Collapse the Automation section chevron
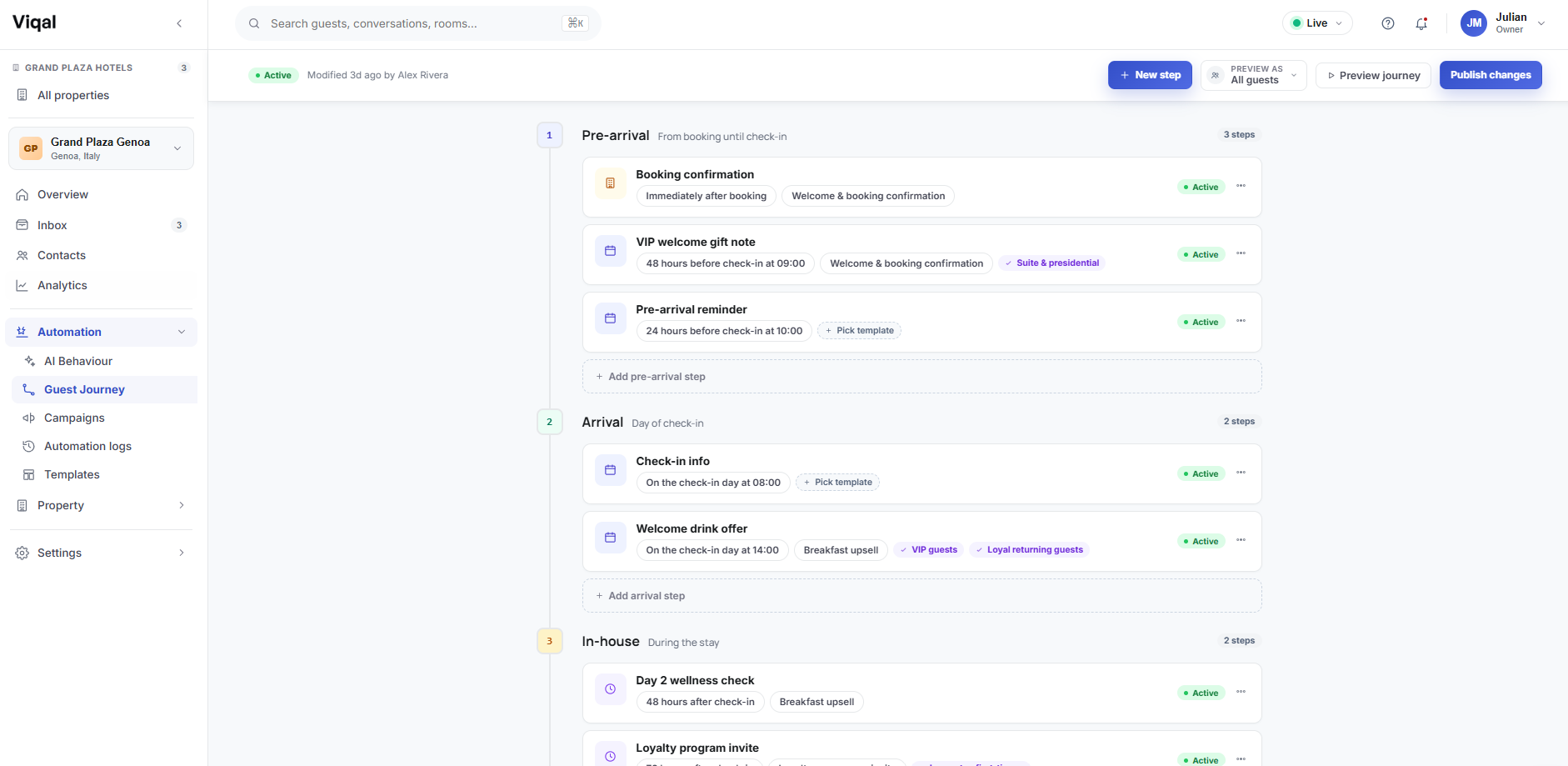 pos(182,332)
